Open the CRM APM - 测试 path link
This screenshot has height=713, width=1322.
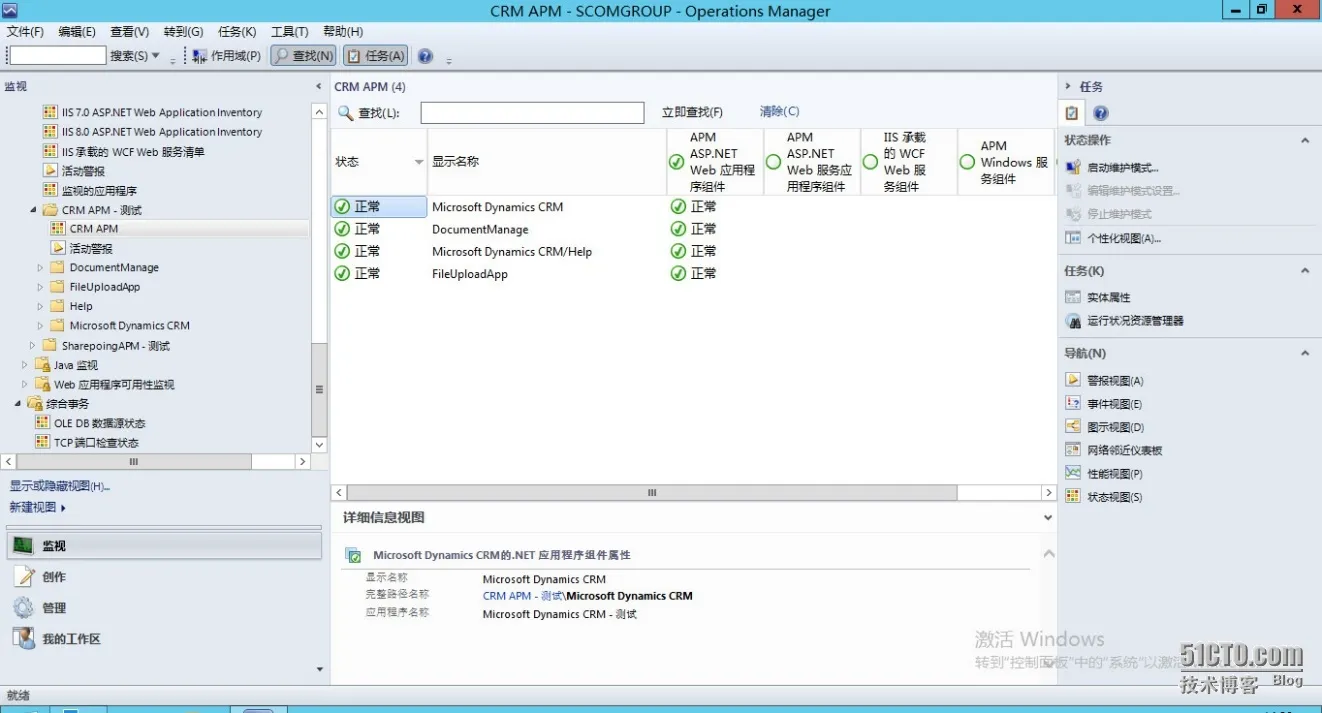coord(522,596)
